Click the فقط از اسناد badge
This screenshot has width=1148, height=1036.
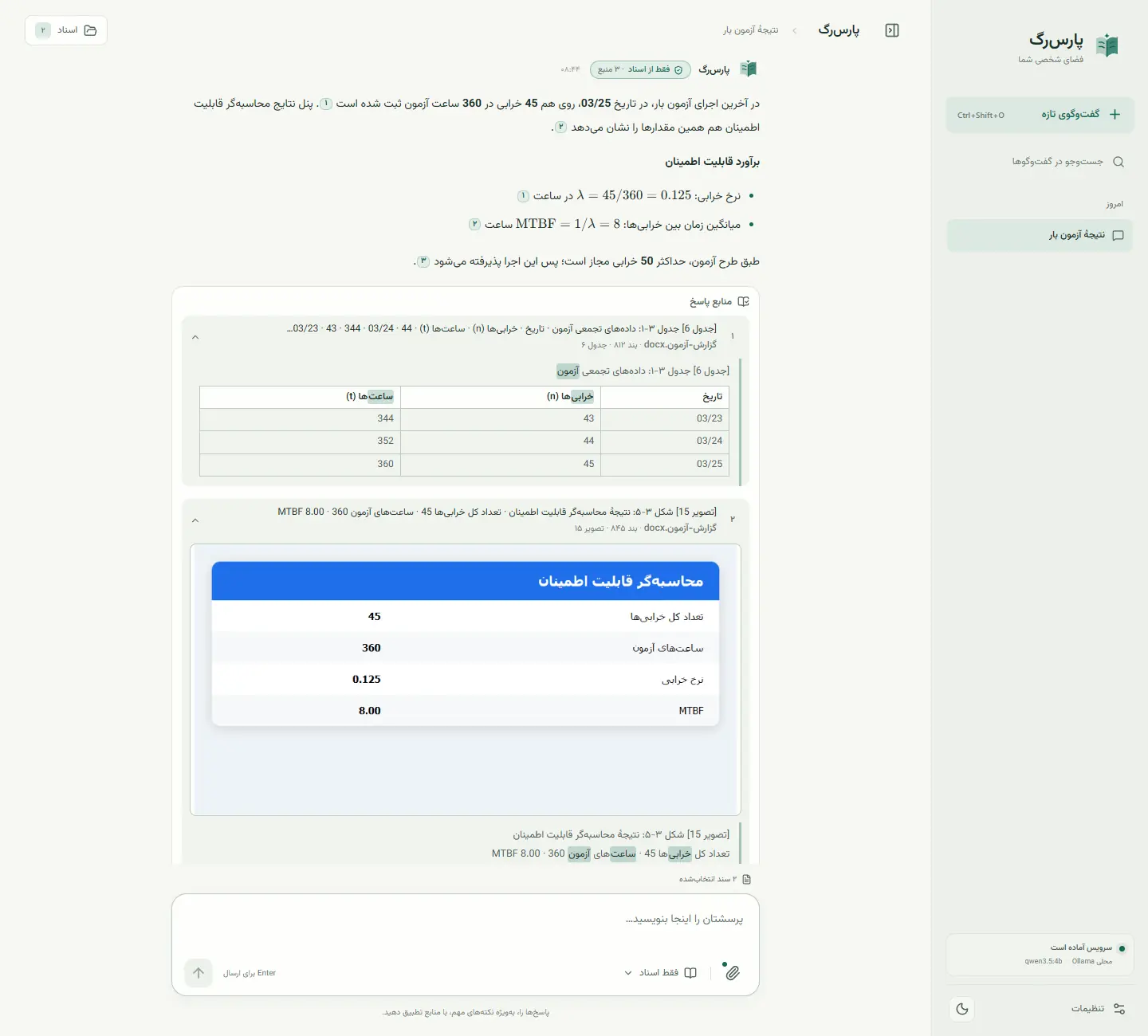[640, 69]
